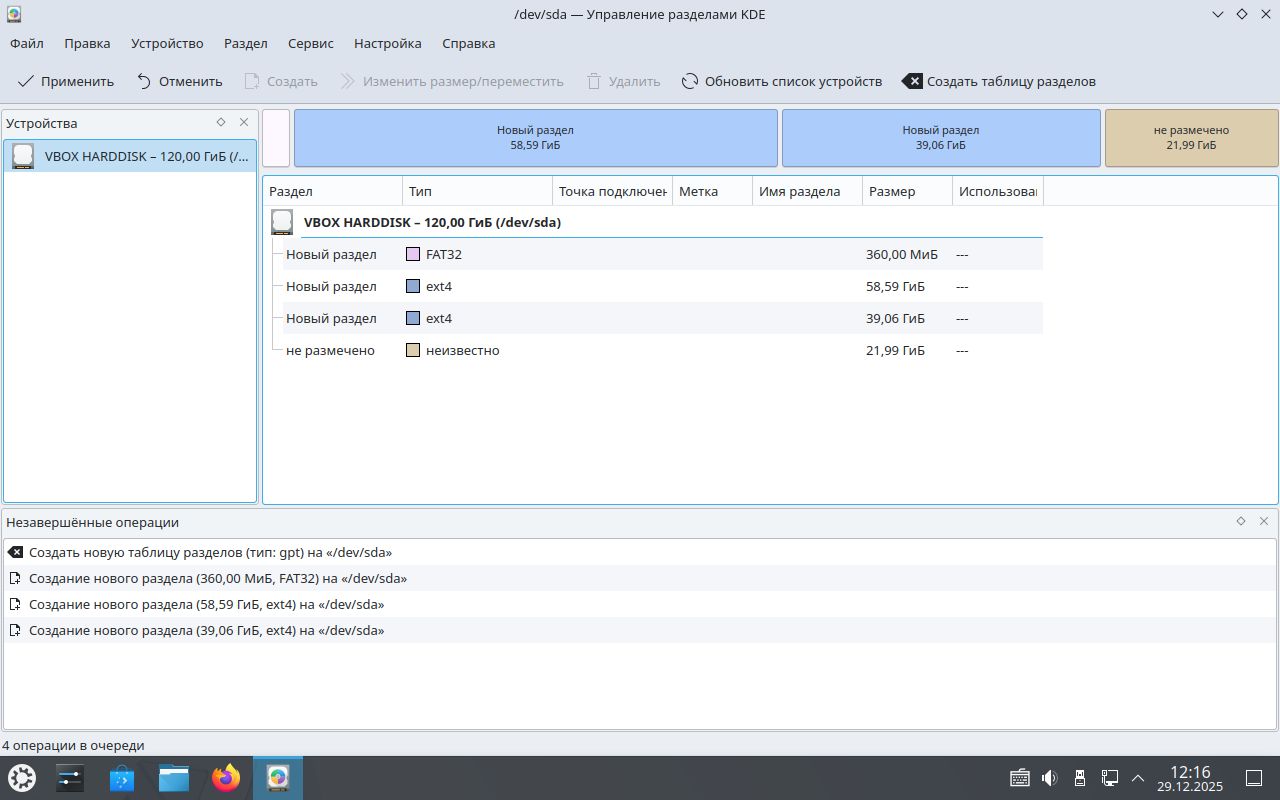Select the 58,59 ГиБ ext4 creation operation
The image size is (1280, 800).
coord(639,604)
